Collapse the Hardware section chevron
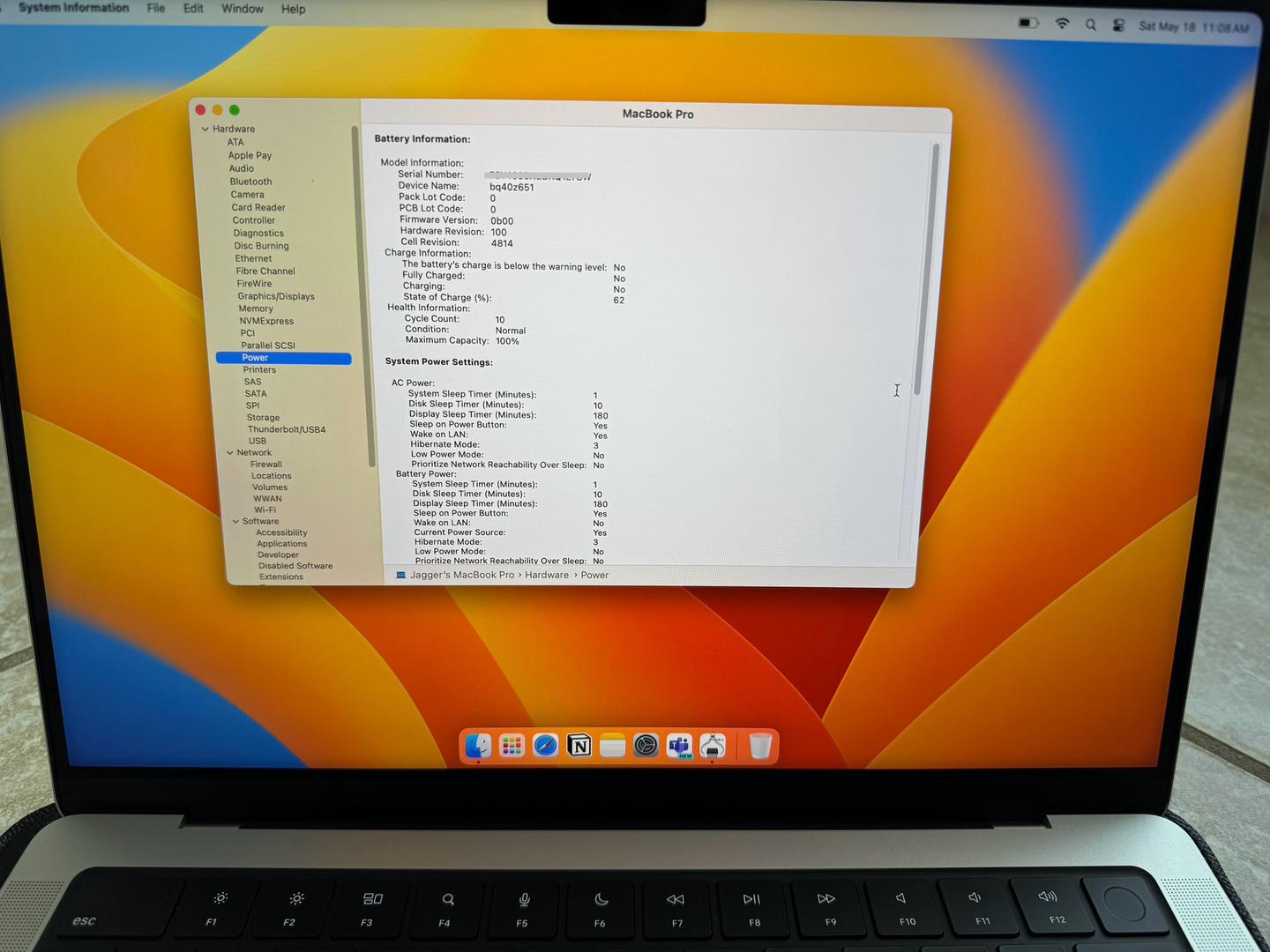 click(x=205, y=129)
